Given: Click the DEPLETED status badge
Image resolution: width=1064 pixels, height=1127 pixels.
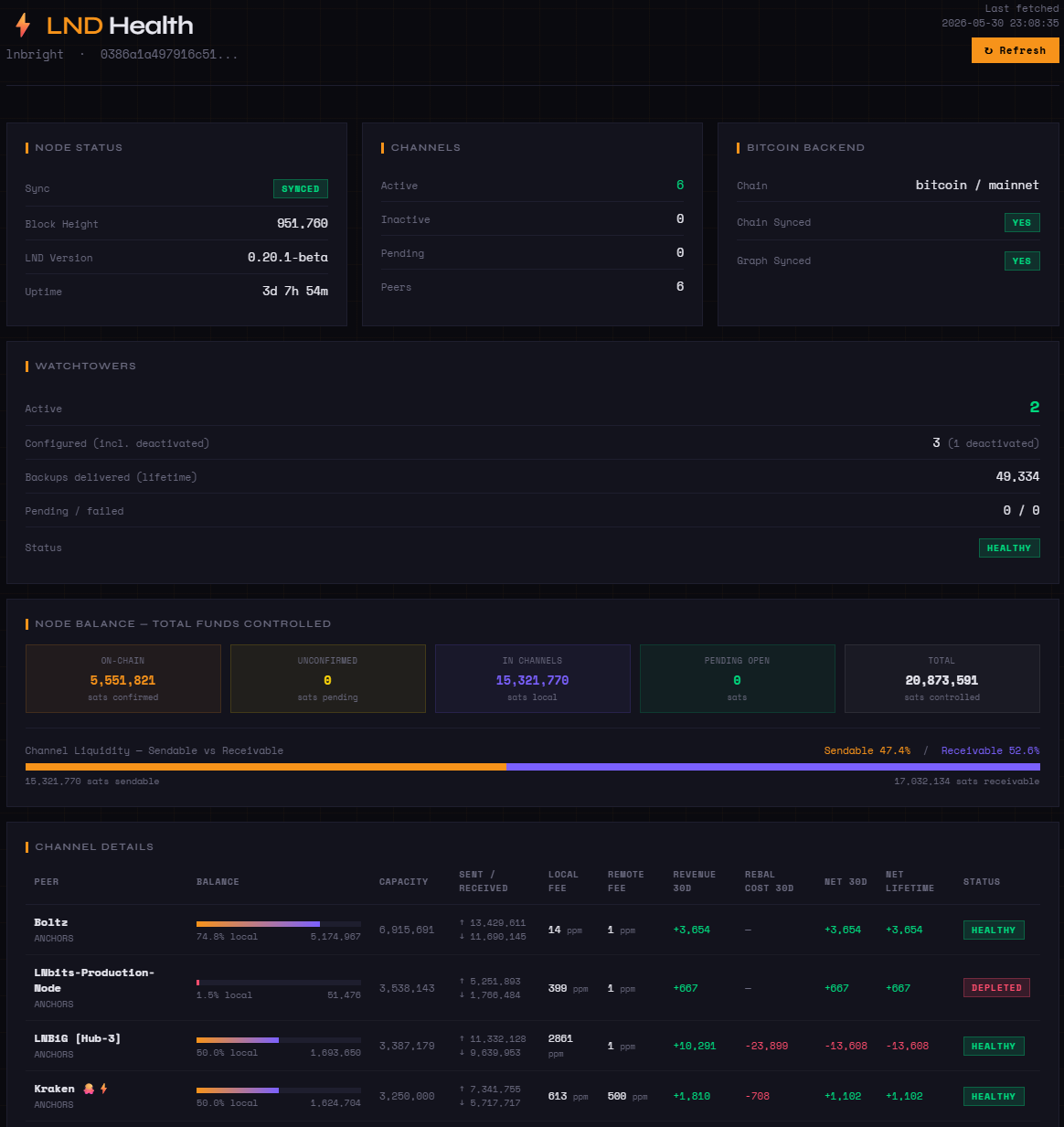Looking at the screenshot, I should point(996,987).
